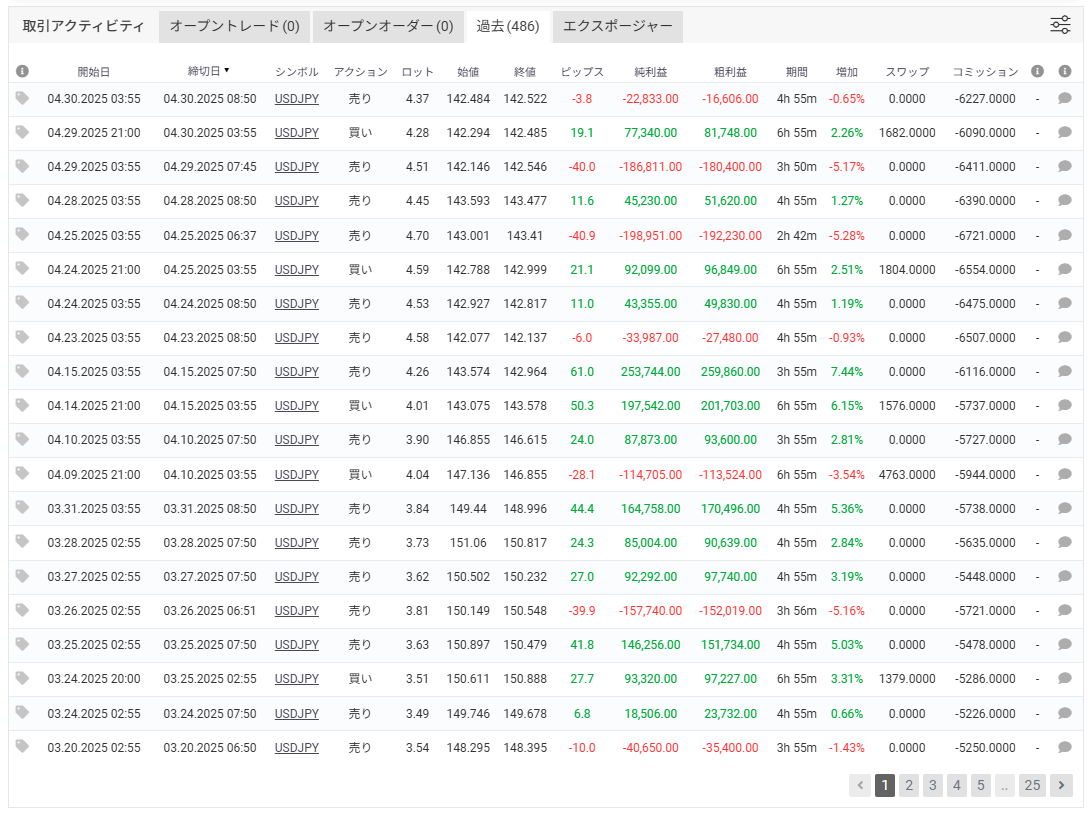Open comment bubble for 04.09.2025 21:00 trade
Screen dimensions: 1090x816
[1064, 473]
